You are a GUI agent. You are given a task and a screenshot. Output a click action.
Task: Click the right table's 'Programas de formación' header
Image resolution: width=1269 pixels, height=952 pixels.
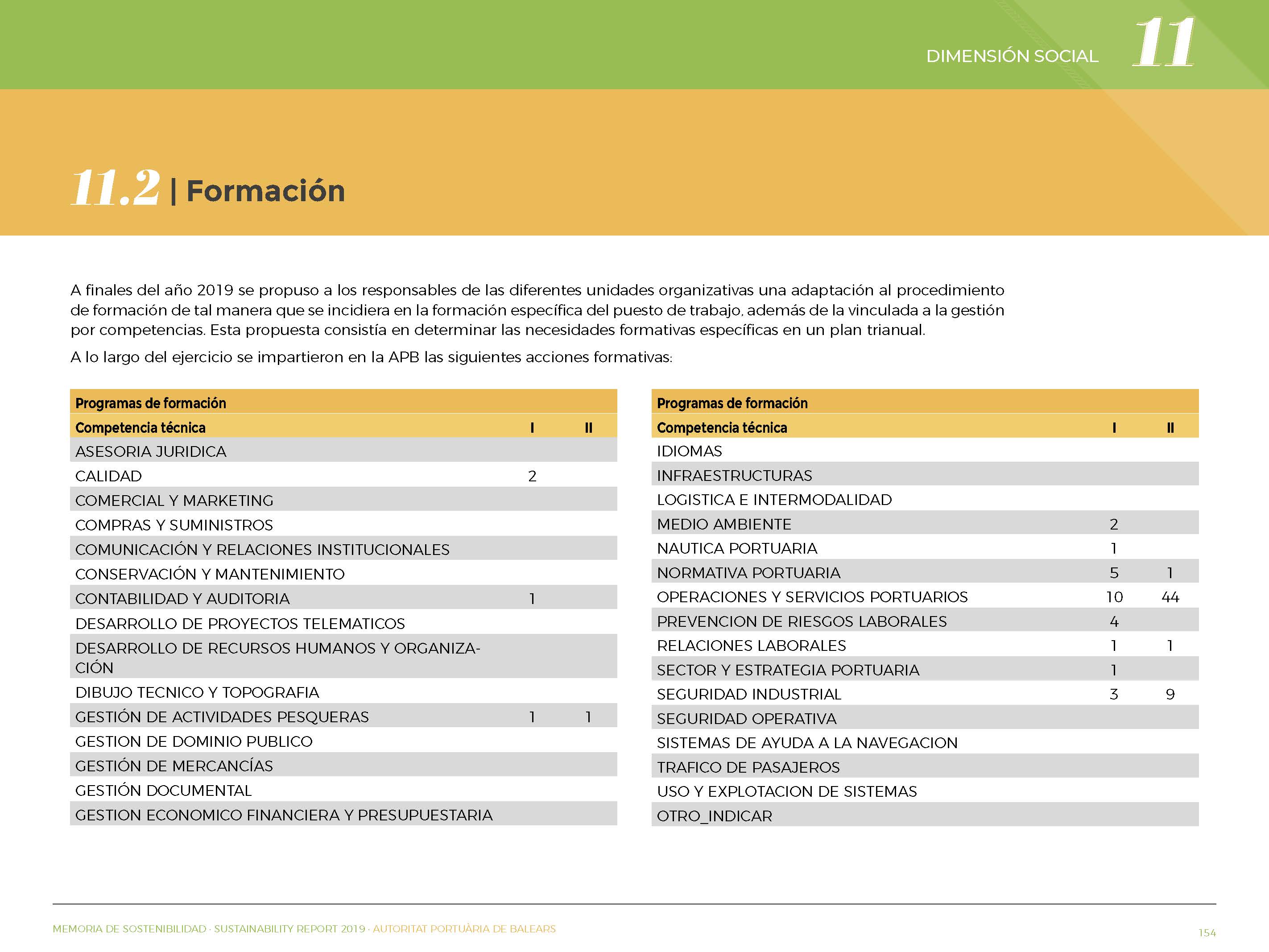732,403
